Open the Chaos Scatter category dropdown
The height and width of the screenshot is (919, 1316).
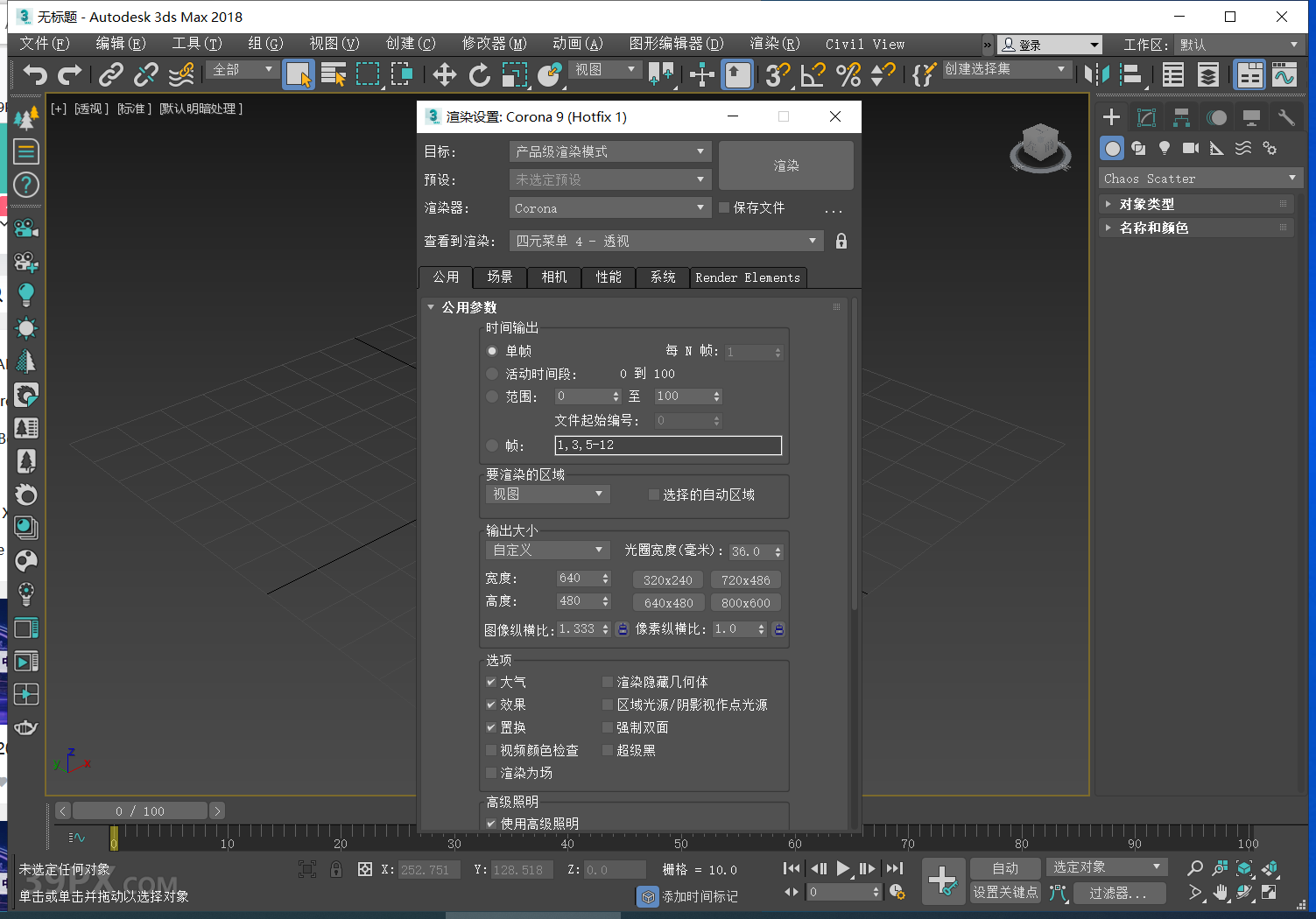click(1199, 179)
